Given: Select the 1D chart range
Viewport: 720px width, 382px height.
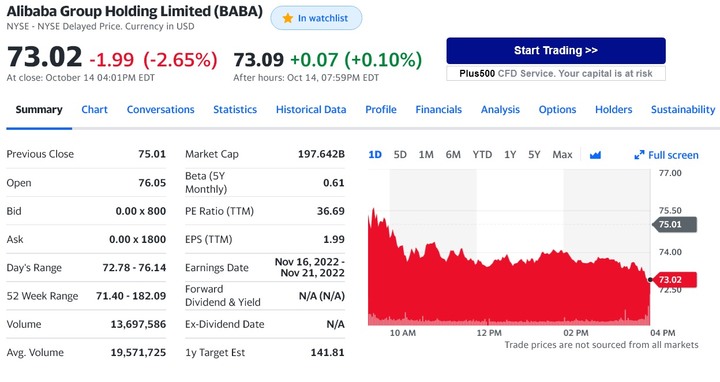Looking at the screenshot, I should (375, 155).
